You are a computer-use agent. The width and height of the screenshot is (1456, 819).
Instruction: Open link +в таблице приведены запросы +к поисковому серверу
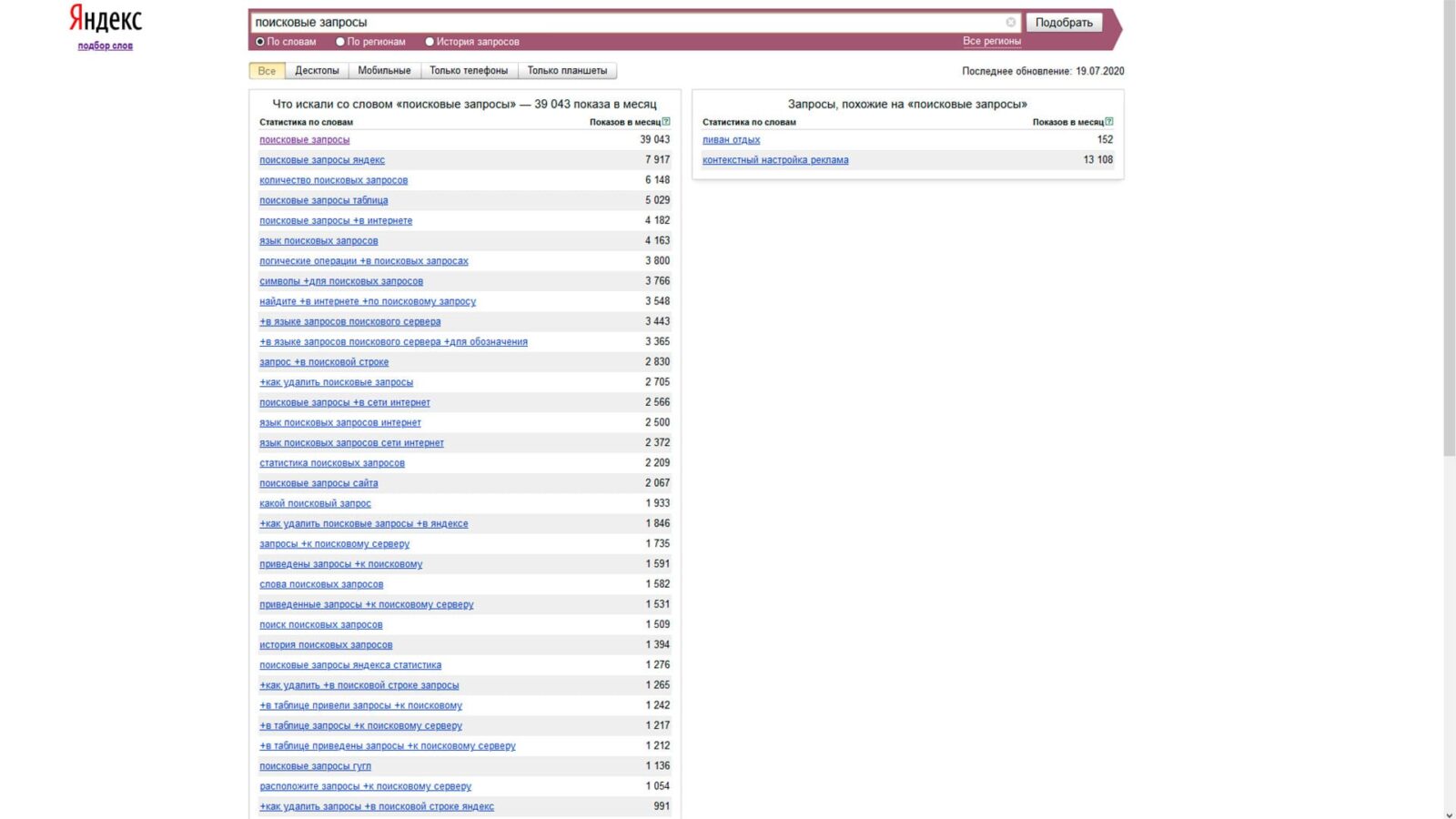[x=388, y=746]
